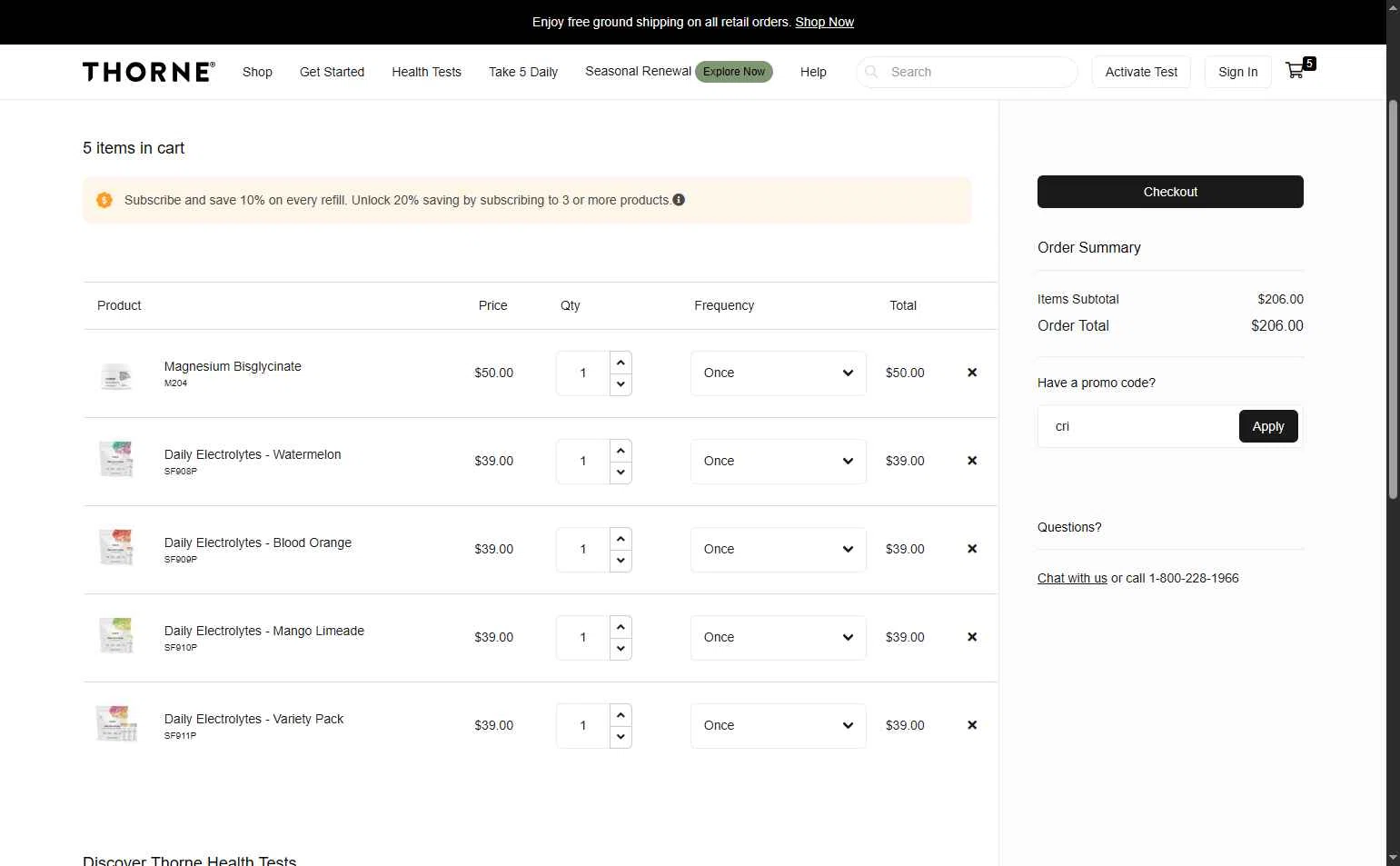
Task: Open Frequency dropdown for Magnesium Bisglycinate
Action: point(779,373)
